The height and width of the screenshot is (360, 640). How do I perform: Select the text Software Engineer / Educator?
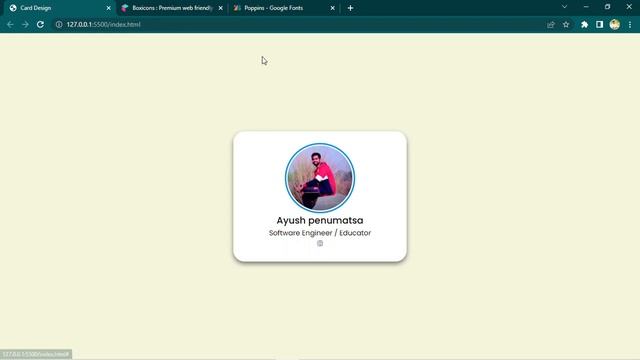320,233
